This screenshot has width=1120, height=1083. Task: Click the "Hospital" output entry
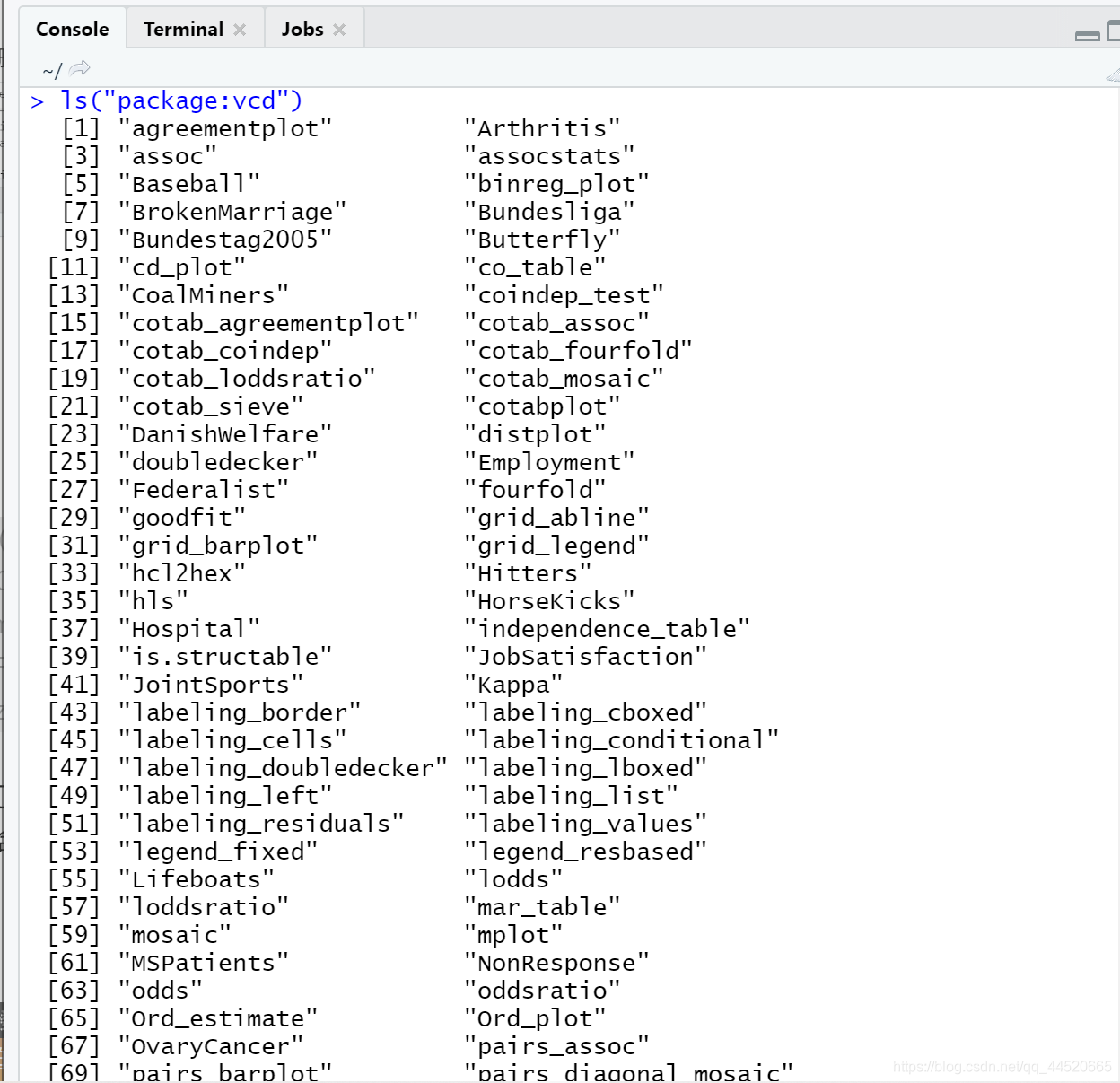189,629
